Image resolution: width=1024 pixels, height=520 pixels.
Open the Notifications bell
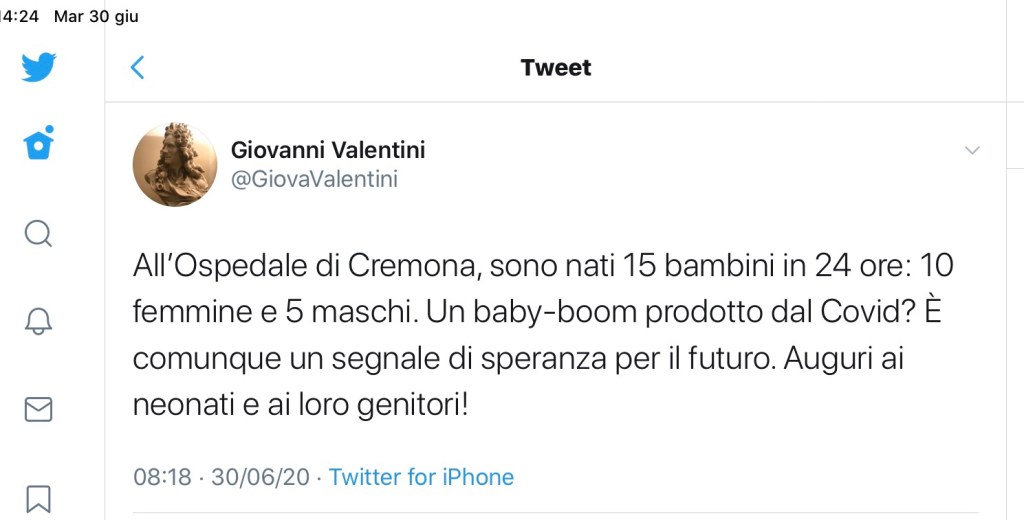(38, 321)
